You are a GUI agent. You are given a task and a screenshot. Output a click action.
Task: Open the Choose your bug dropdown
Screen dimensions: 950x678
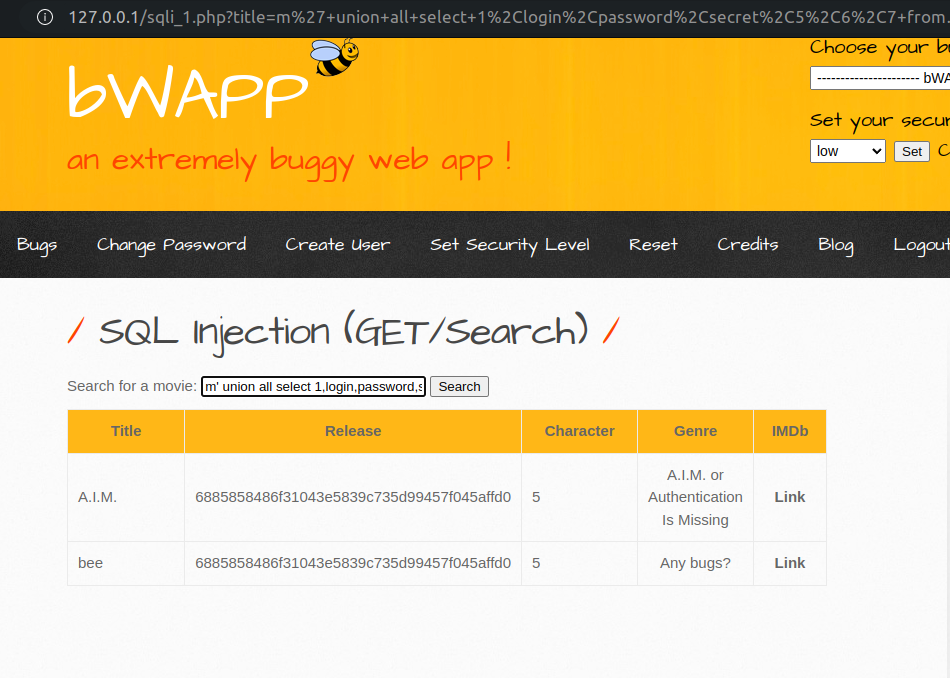(x=880, y=78)
